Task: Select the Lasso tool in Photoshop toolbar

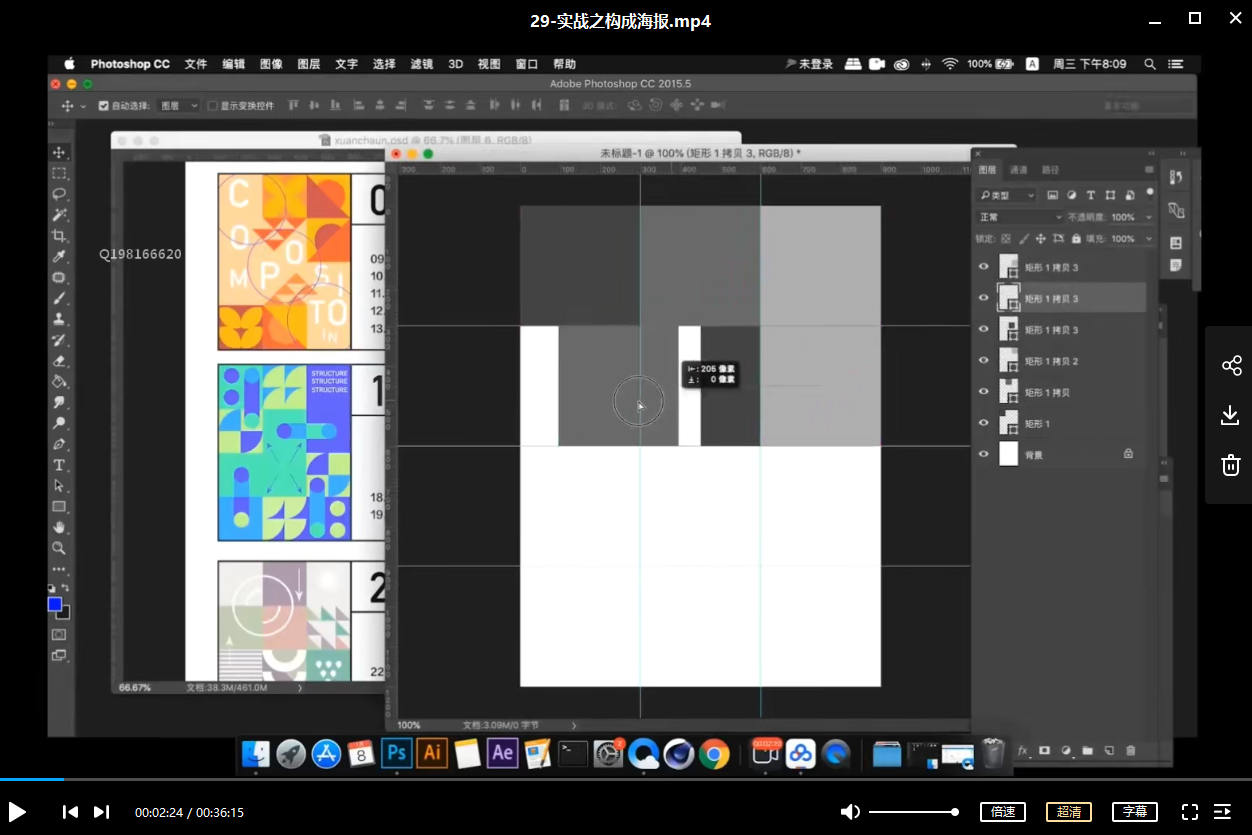Action: [x=59, y=194]
